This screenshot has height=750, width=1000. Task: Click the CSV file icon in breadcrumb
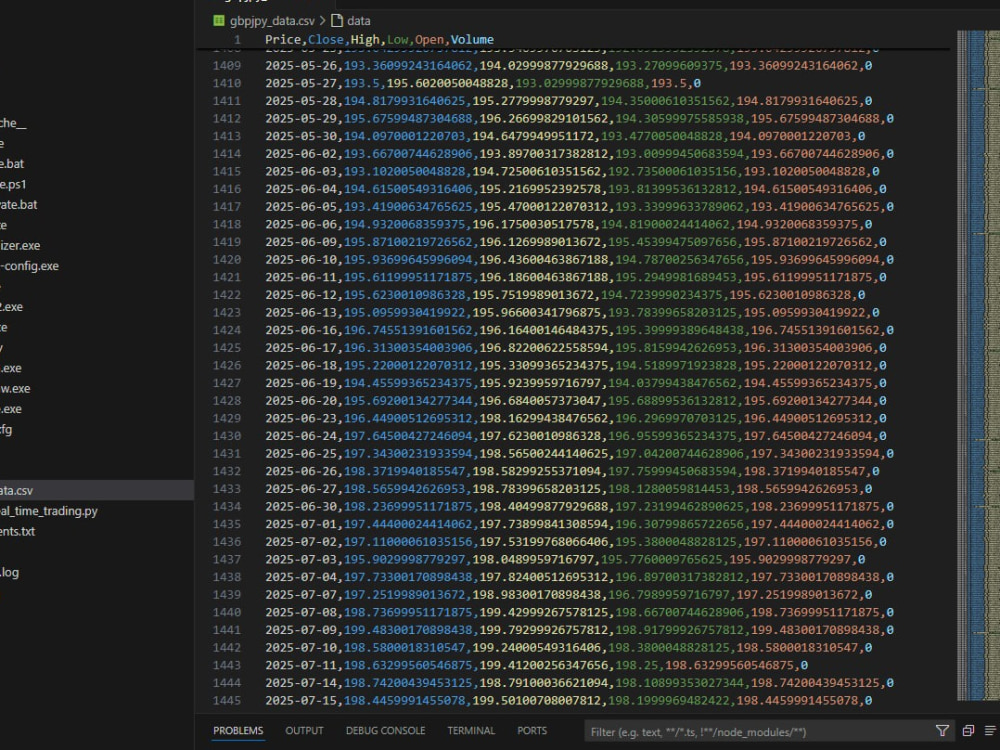[219, 20]
